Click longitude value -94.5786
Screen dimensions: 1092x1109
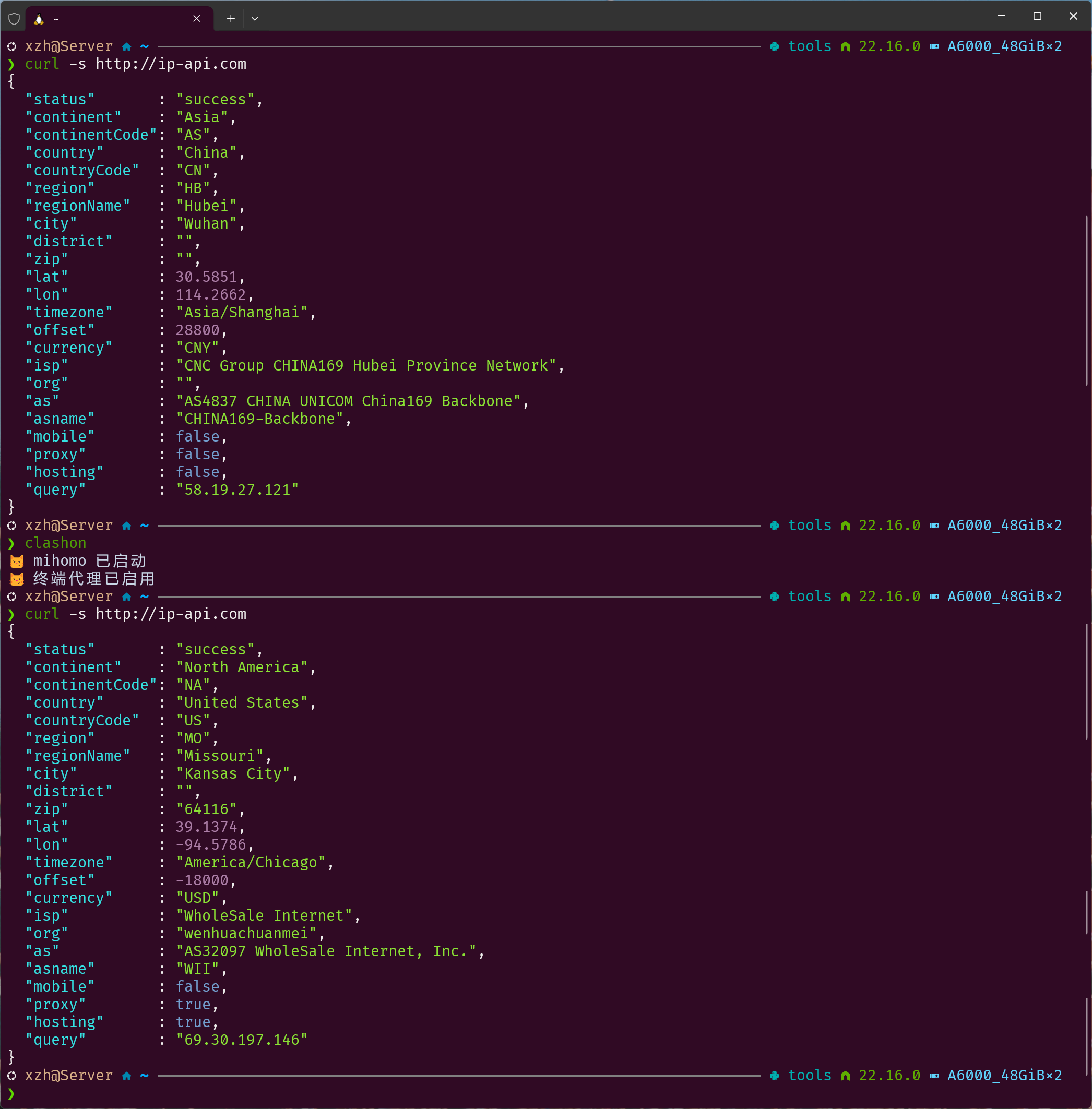click(210, 845)
